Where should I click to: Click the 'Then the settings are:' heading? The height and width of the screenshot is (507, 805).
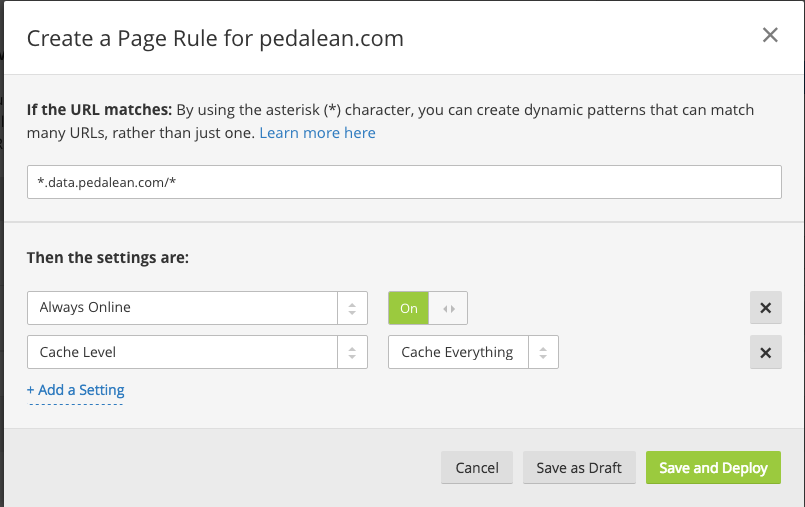click(108, 257)
